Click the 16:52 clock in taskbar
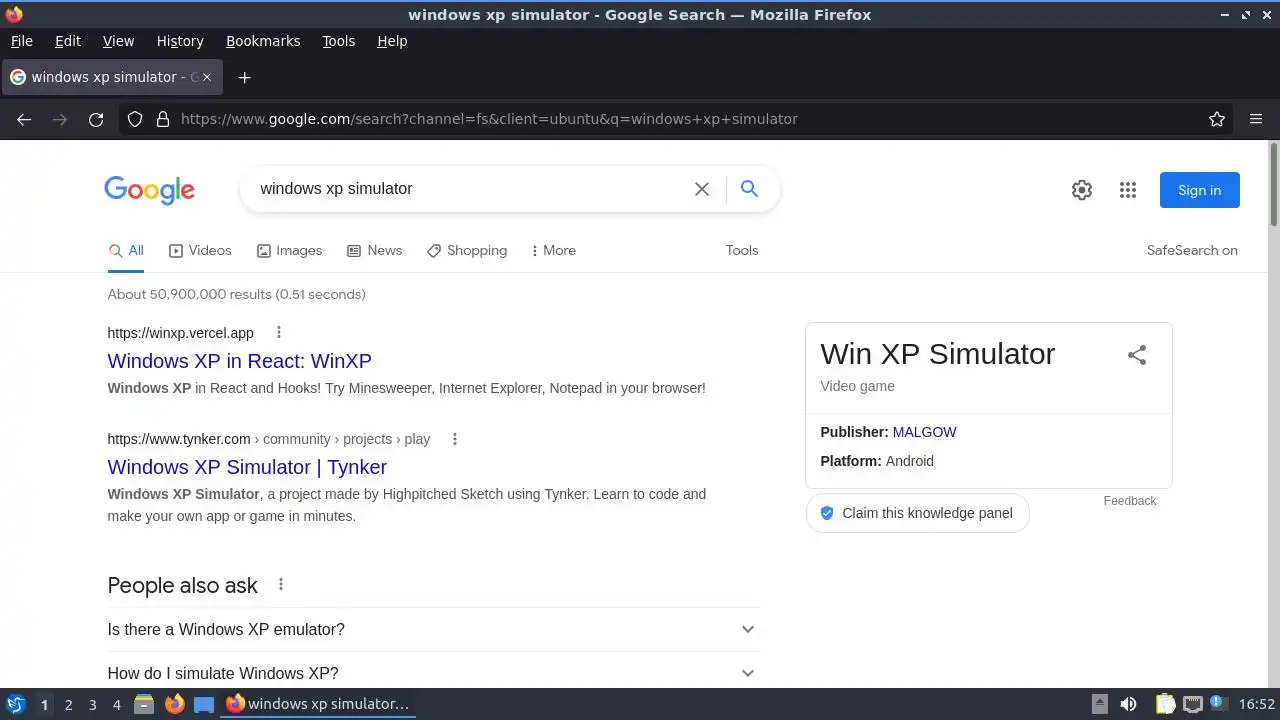1280x720 pixels. [1256, 704]
